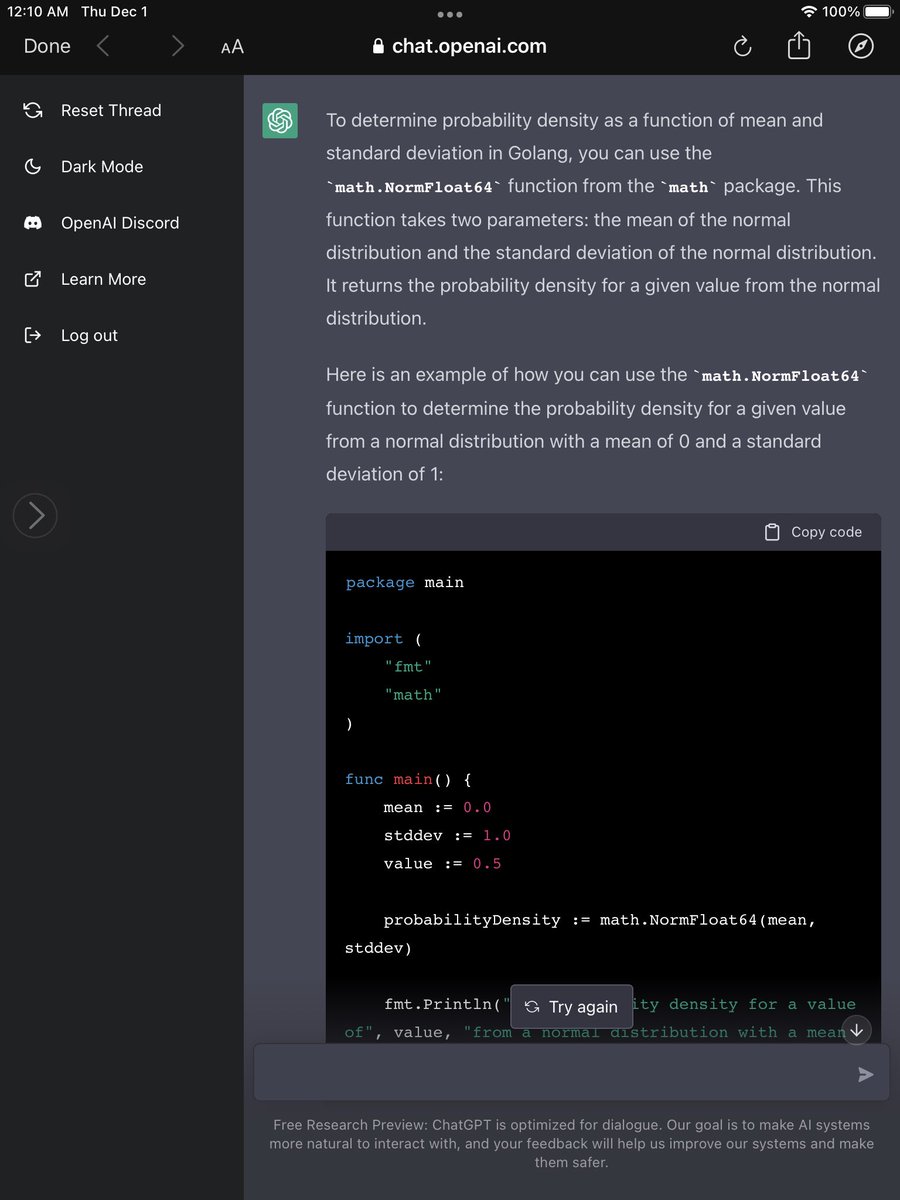The width and height of the screenshot is (900, 1200).
Task: Click the first inline `math.NormFloat64` in paragraph one
Action: coord(415,187)
